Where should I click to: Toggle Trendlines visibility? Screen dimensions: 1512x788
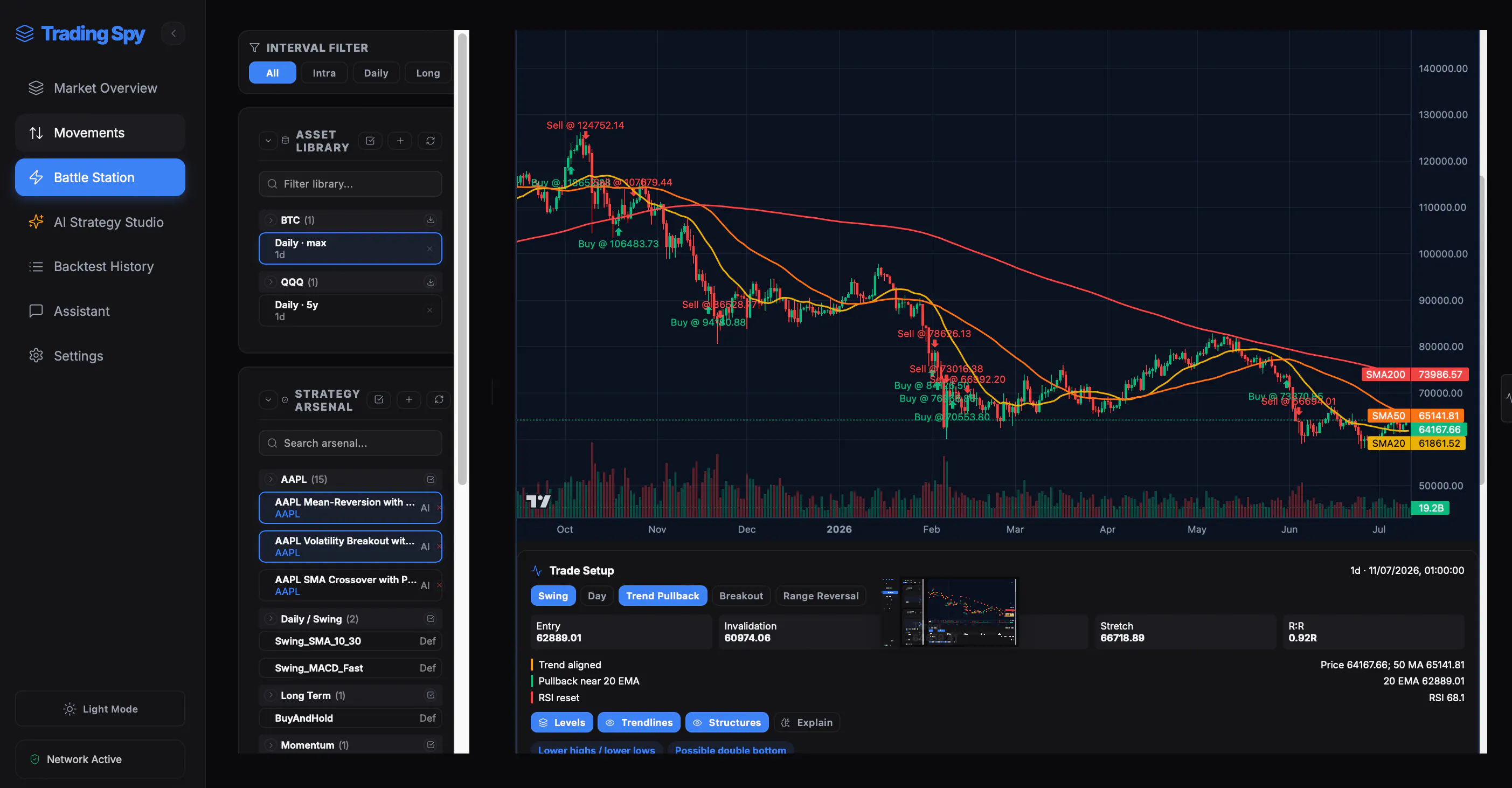pos(639,723)
